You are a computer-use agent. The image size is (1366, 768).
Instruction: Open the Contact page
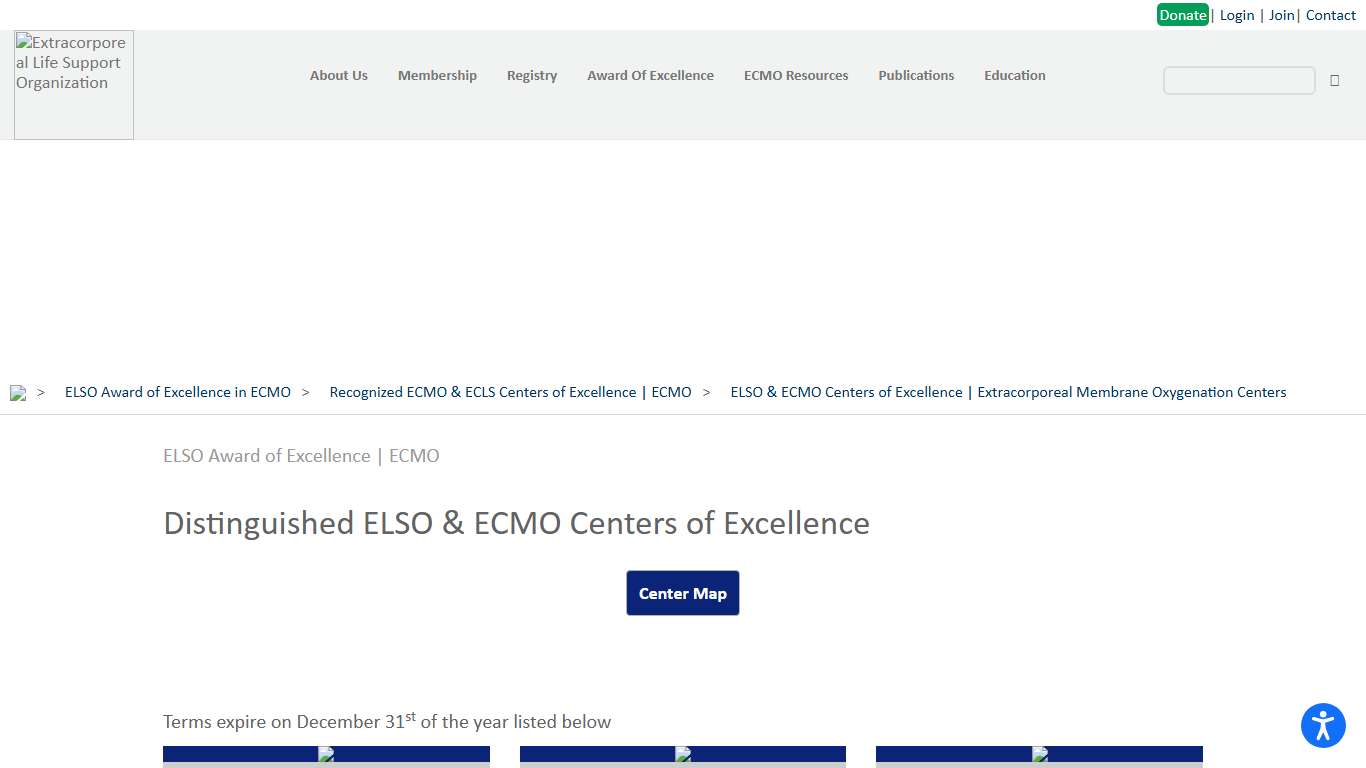[x=1330, y=14]
